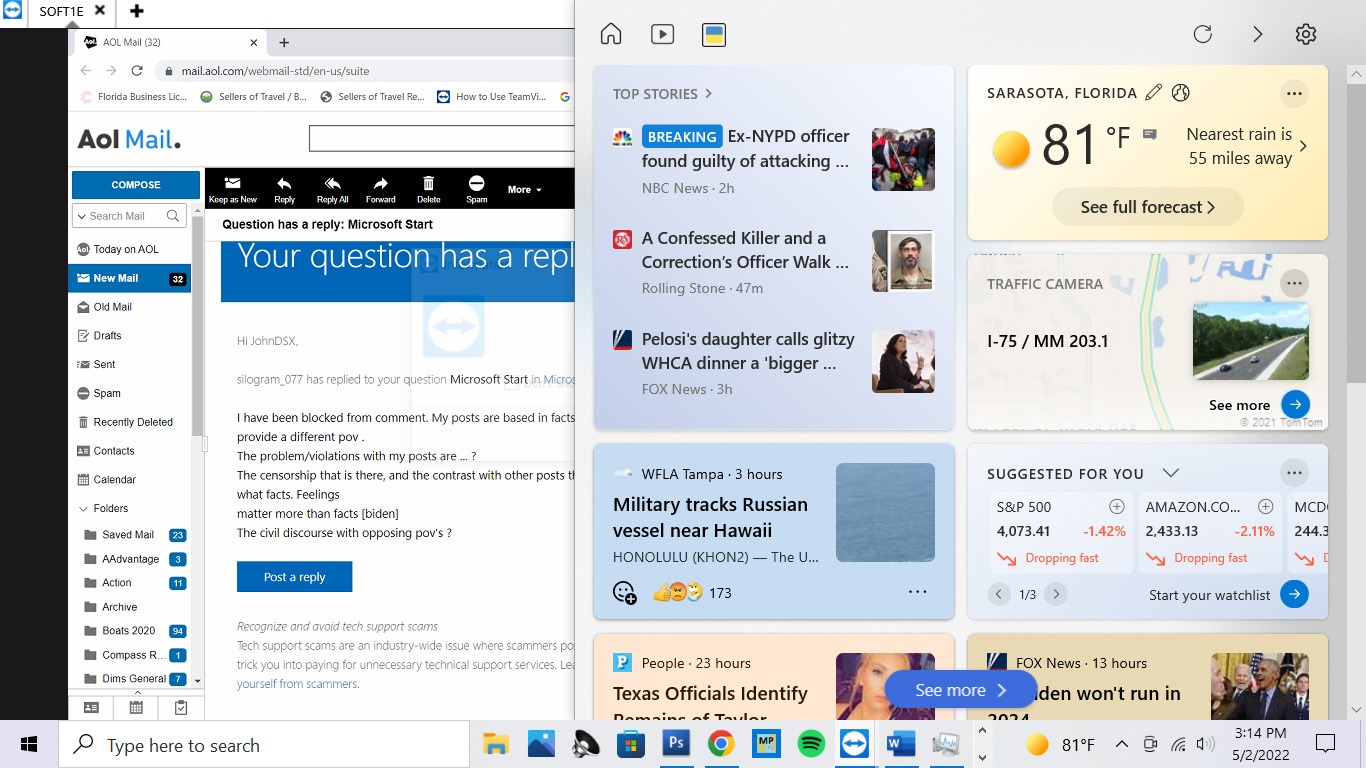Edit Sarasota location with pencil icon
1366x768 pixels.
1154,93
